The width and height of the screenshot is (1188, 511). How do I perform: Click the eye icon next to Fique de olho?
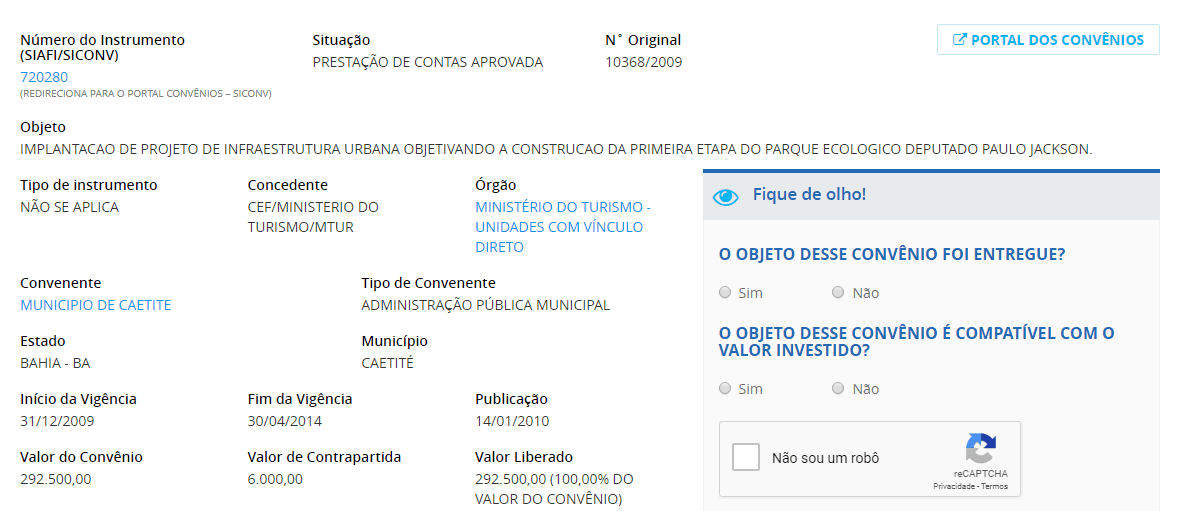726,196
